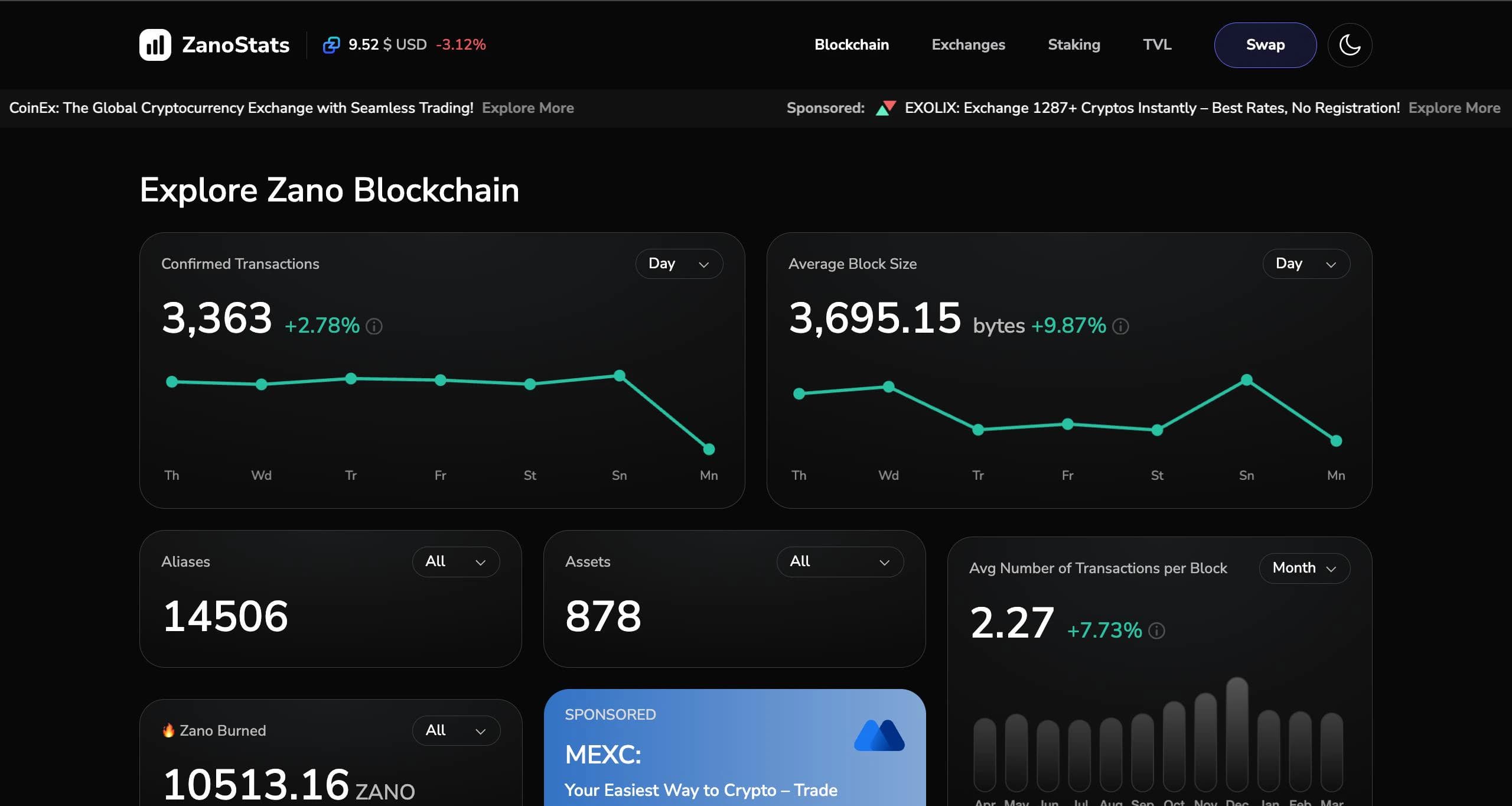Viewport: 1512px width, 806px height.
Task: Click the Swap button
Action: tap(1265, 45)
